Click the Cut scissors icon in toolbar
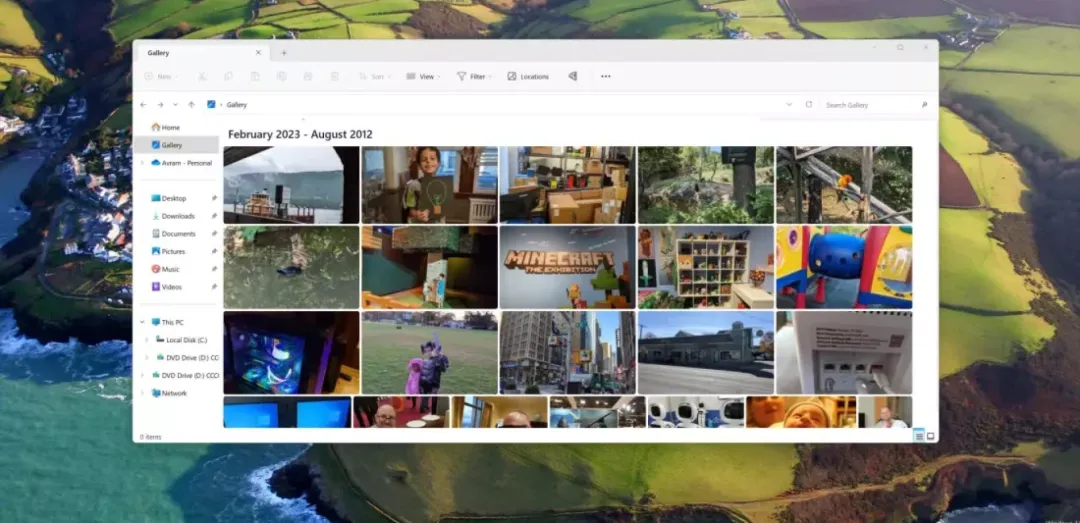The width and height of the screenshot is (1080, 523). point(202,76)
